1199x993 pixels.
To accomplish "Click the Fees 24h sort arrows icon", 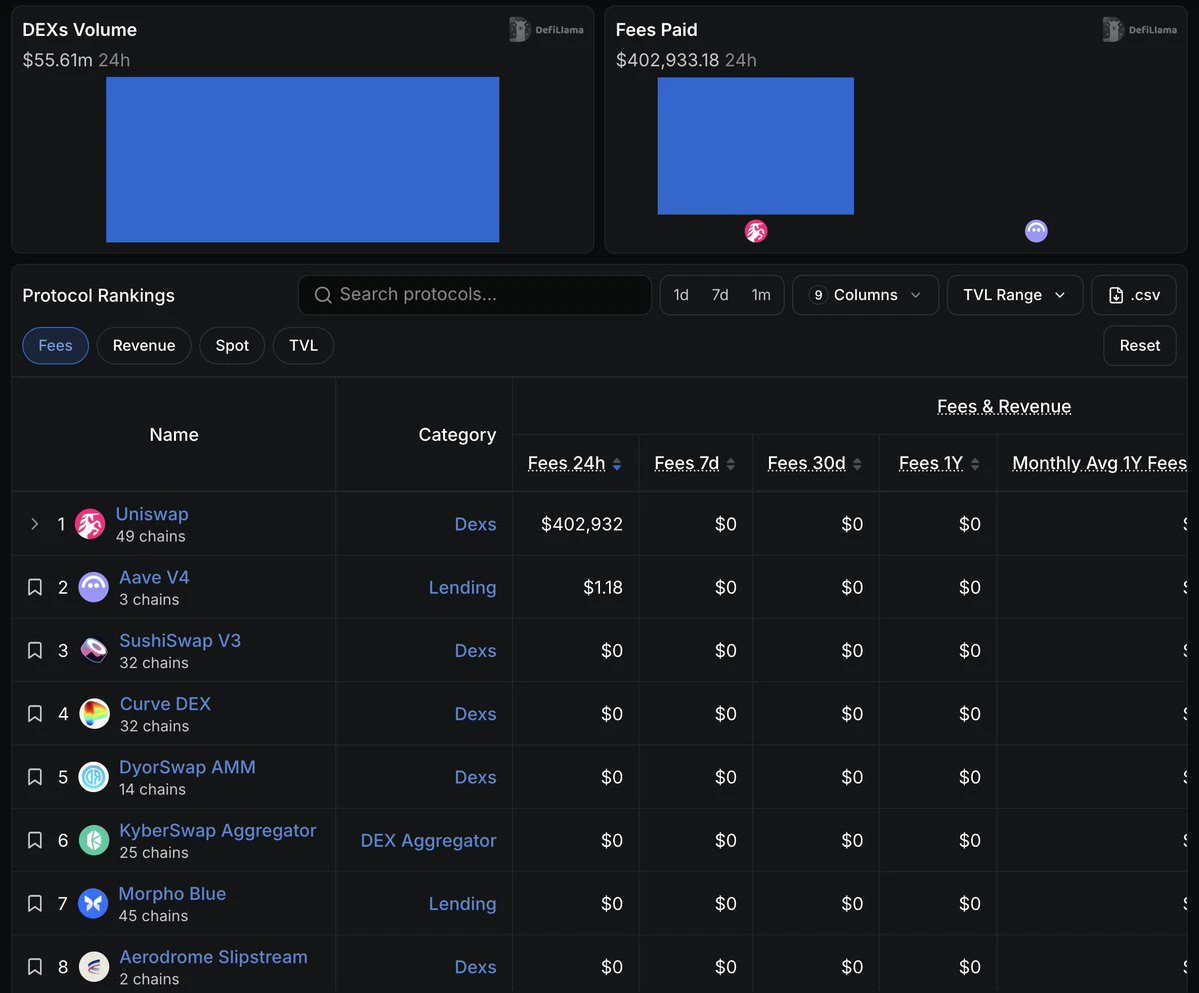I will coord(616,464).
